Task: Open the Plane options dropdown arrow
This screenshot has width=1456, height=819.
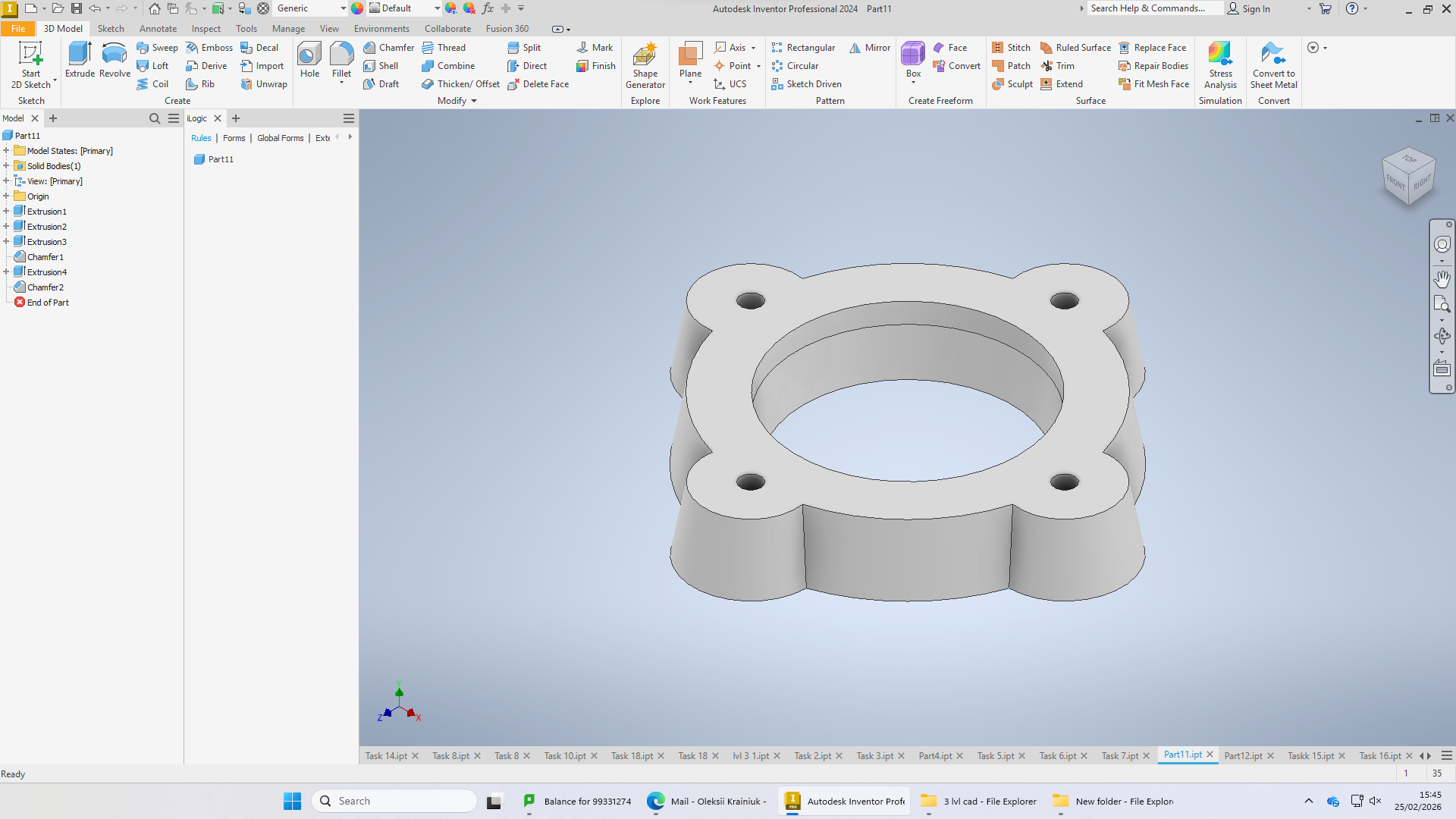Action: [690, 83]
